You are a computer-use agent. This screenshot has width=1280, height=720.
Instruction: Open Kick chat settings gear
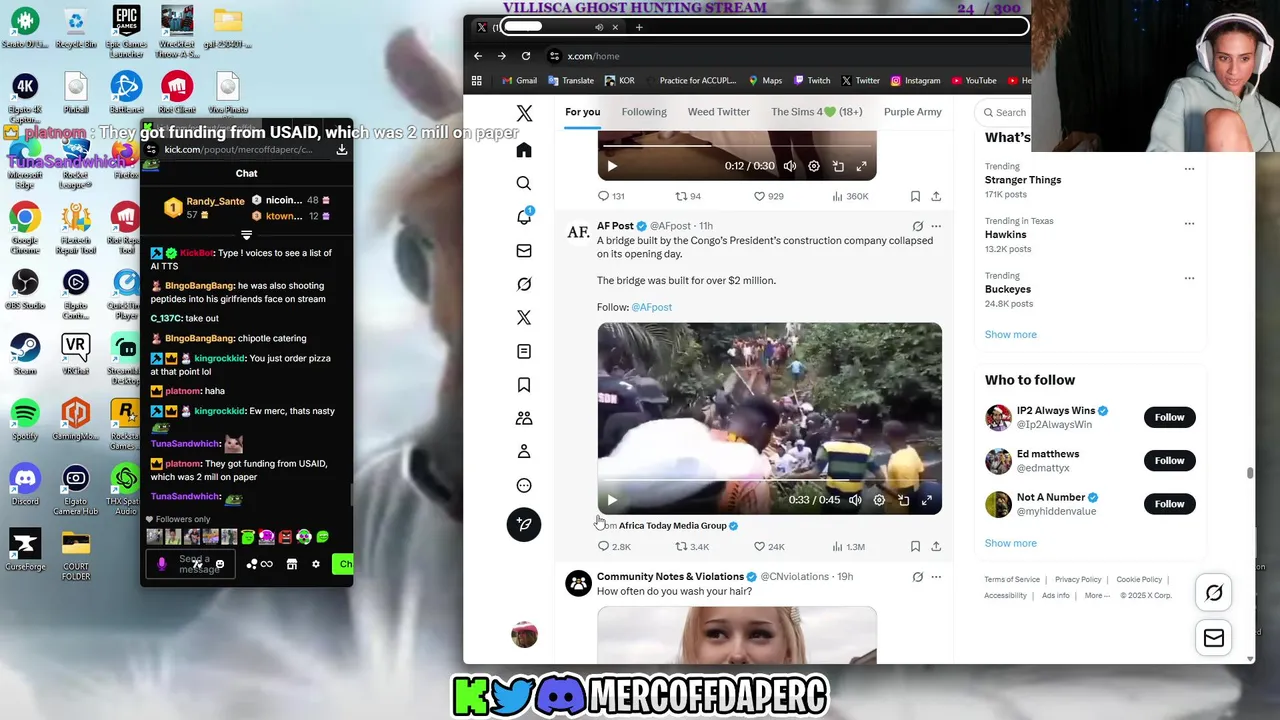316,564
